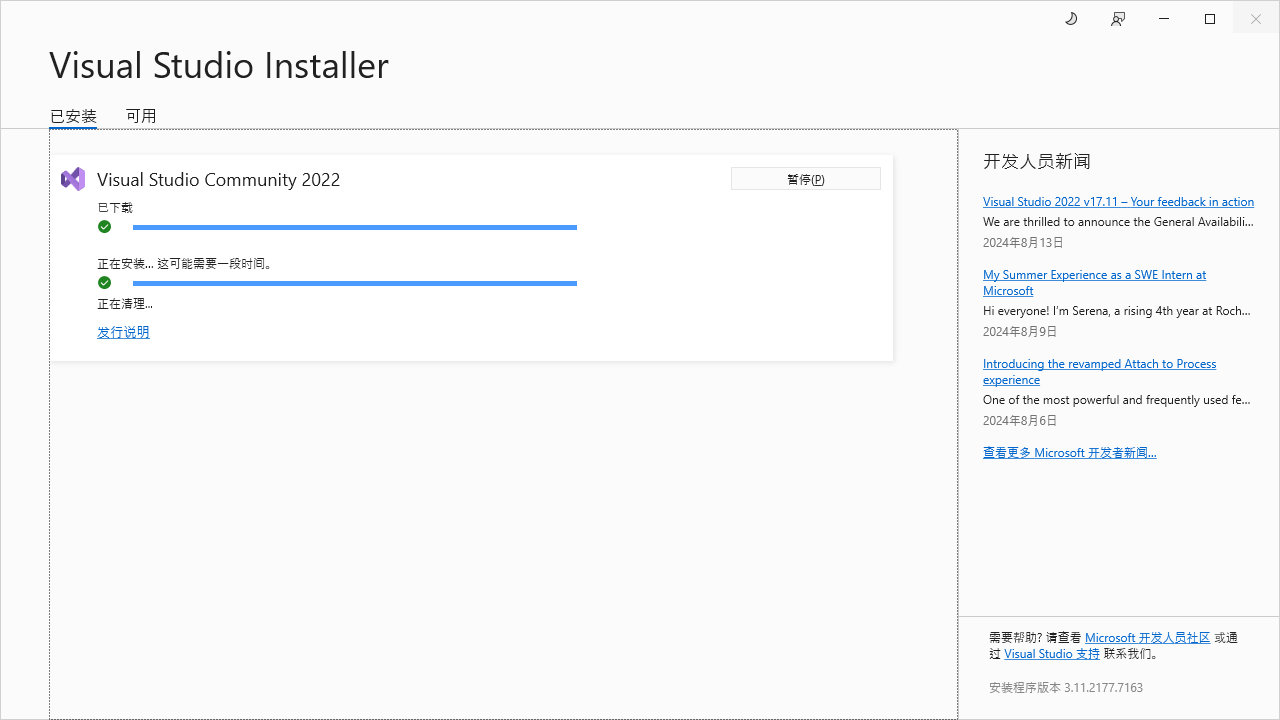Click the 开发人员新闻 heading
Viewport: 1280px width, 720px height.
1036,162
